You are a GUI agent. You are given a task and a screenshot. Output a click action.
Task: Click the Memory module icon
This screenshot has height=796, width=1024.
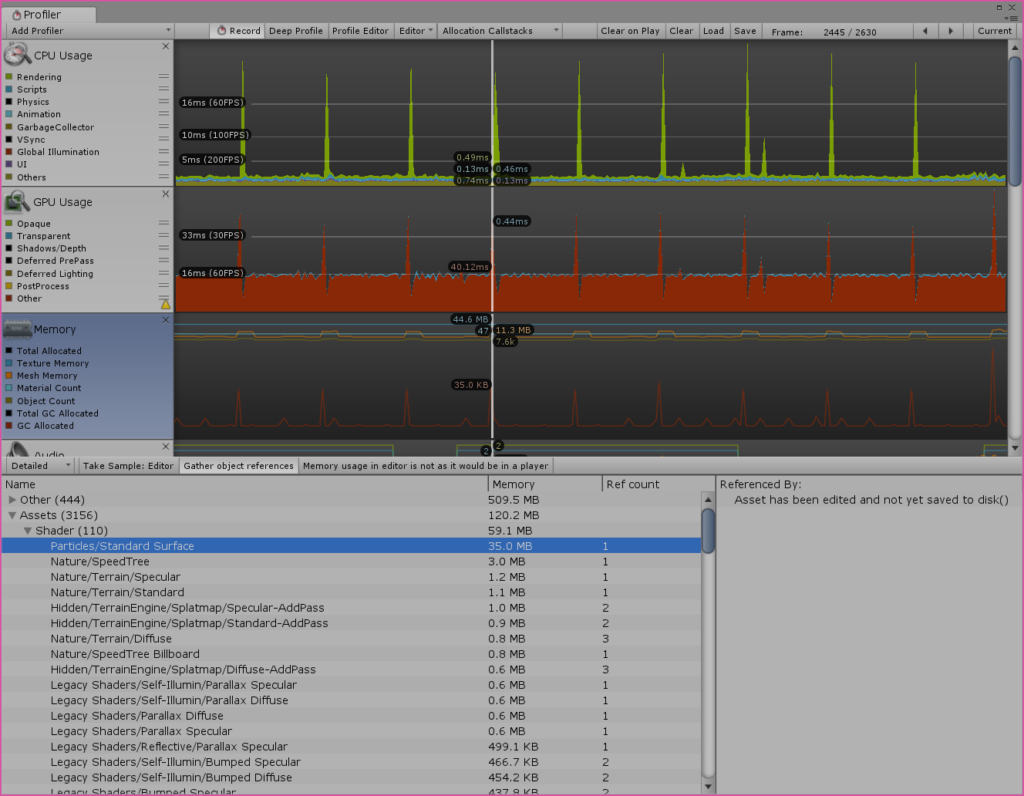[x=17, y=329]
